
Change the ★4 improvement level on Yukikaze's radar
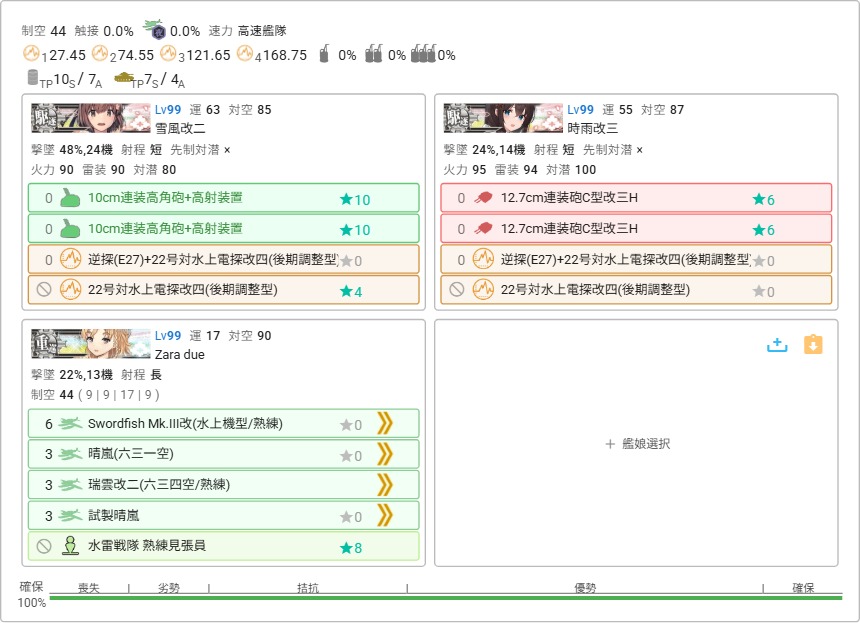(x=351, y=291)
